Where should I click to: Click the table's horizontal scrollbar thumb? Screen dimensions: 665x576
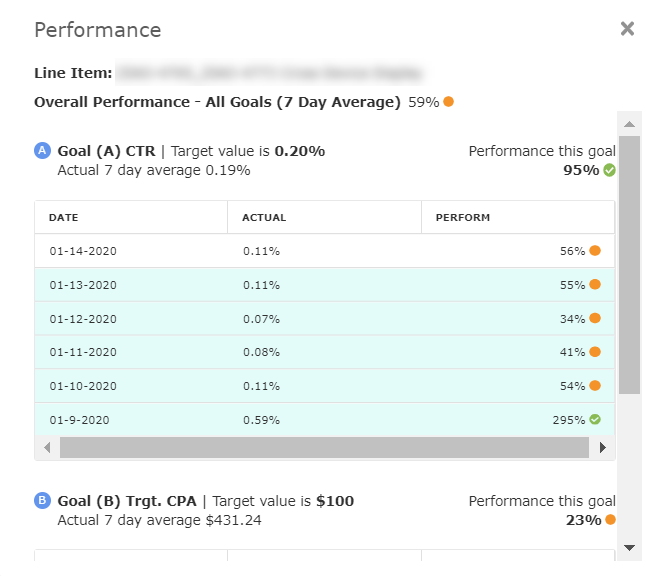tap(323, 447)
